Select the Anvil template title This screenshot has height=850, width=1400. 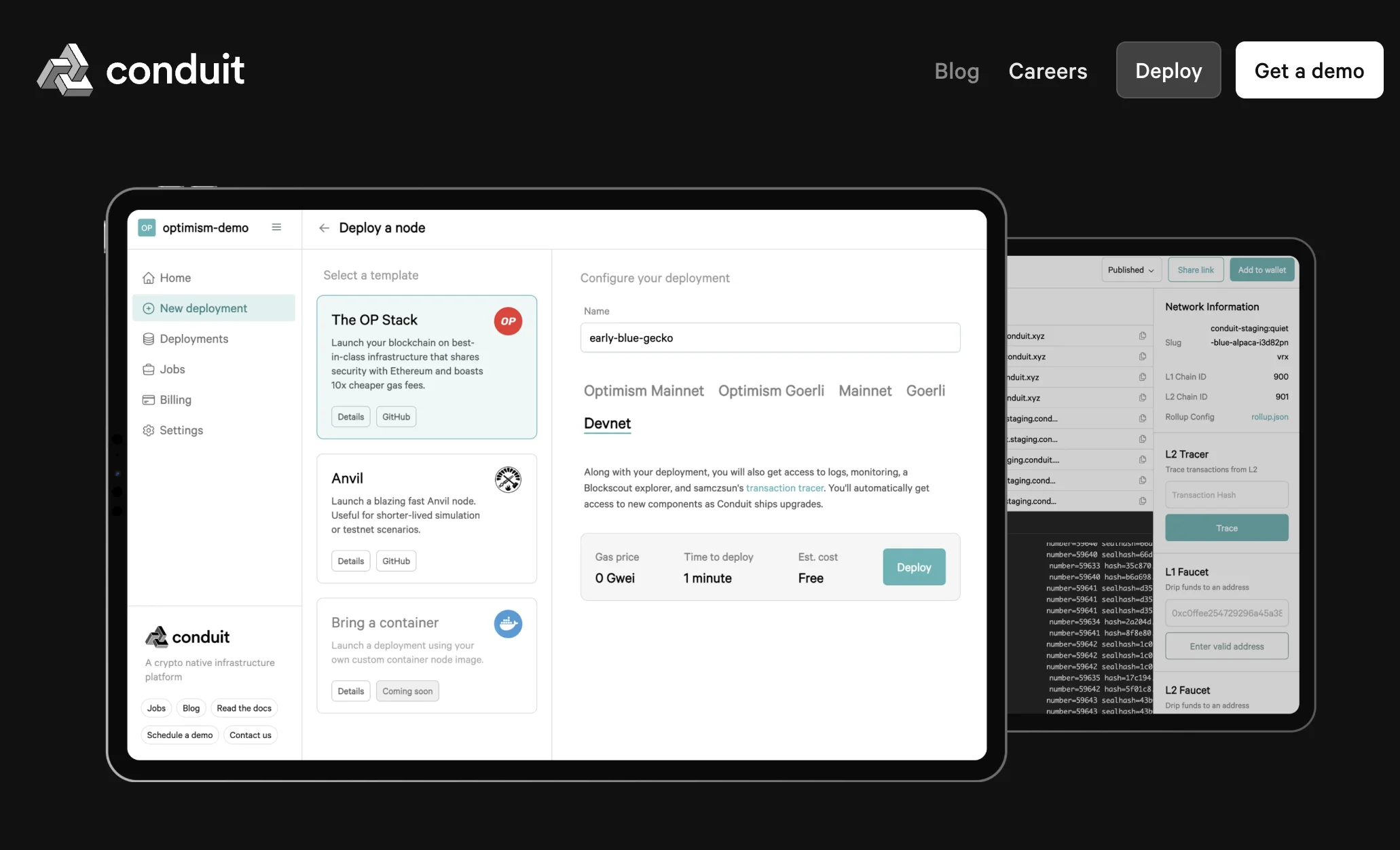pyautogui.click(x=348, y=478)
